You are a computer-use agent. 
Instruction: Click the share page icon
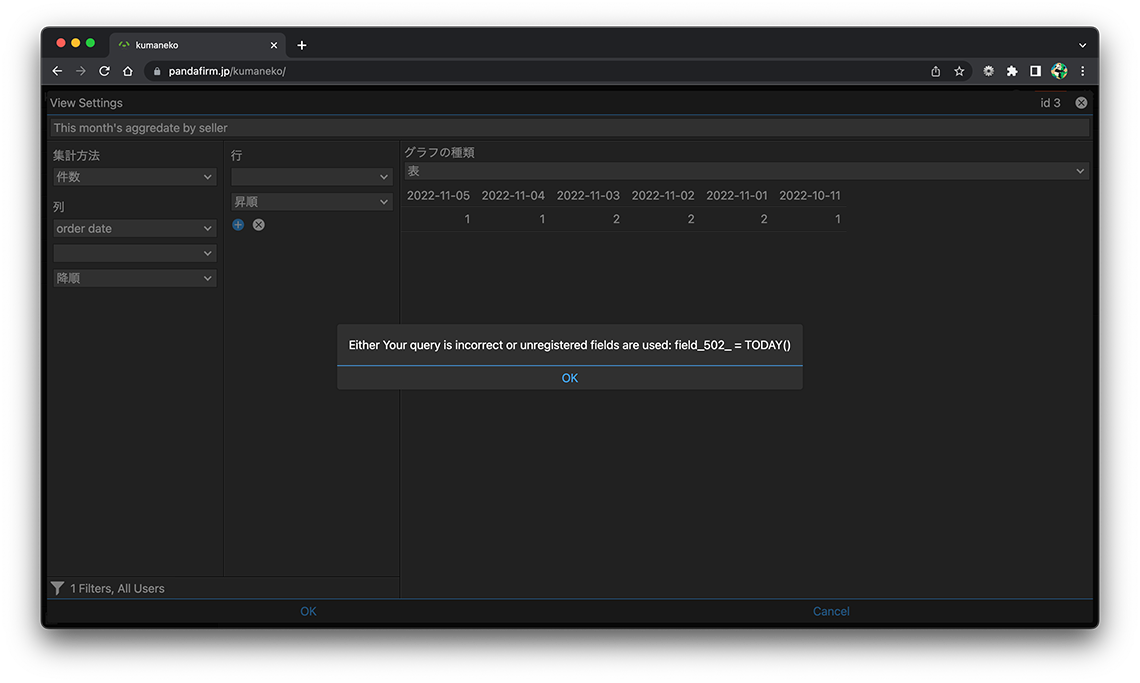tap(935, 71)
